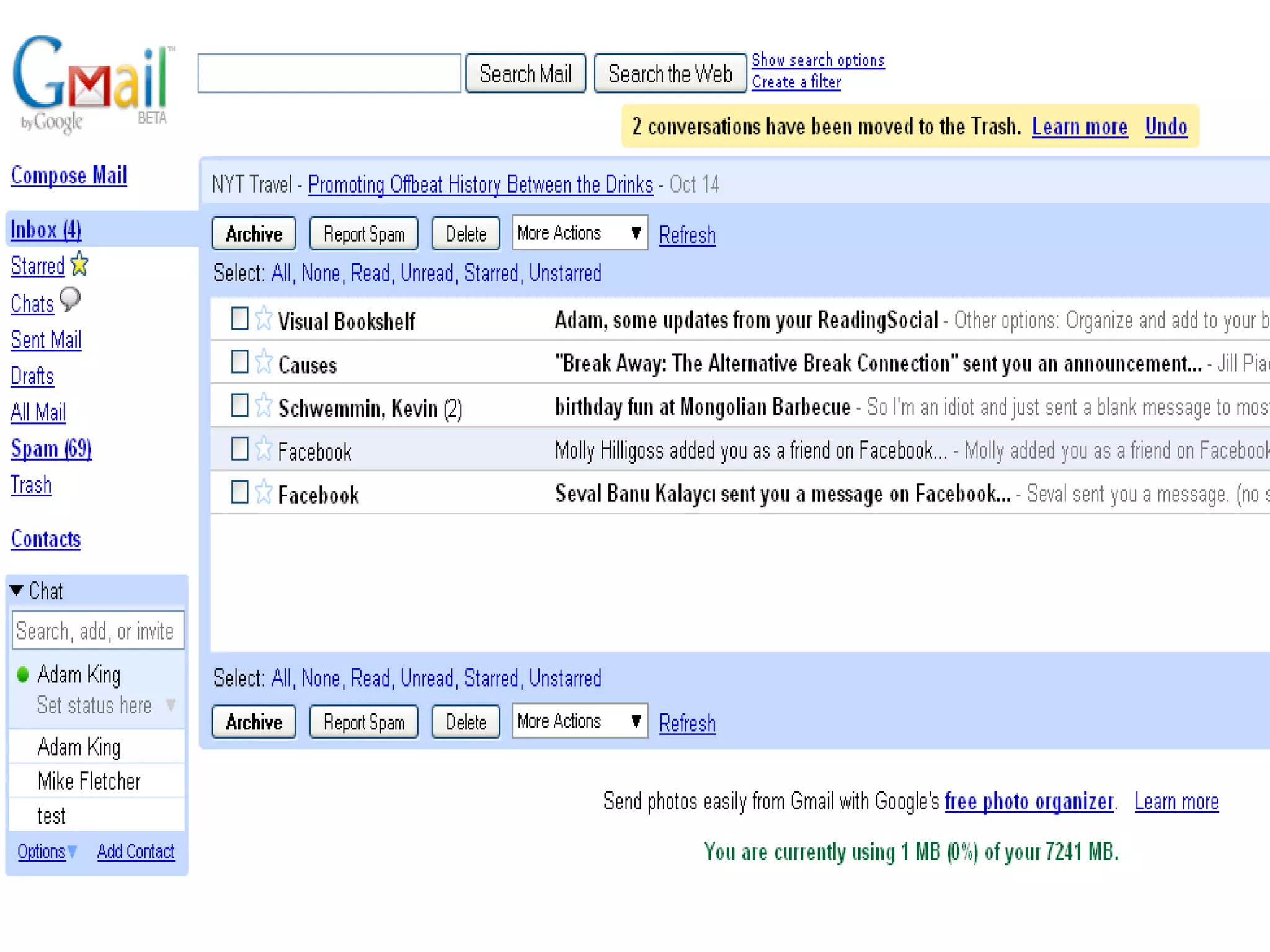This screenshot has width=1270, height=952.
Task: Collapse the Chat panel triangle
Action: (x=17, y=591)
